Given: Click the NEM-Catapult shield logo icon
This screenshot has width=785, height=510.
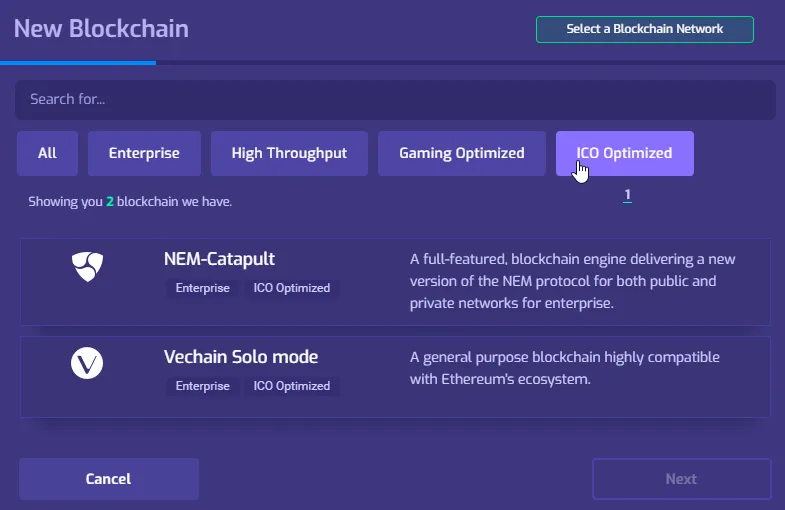Looking at the screenshot, I should [x=87, y=266].
